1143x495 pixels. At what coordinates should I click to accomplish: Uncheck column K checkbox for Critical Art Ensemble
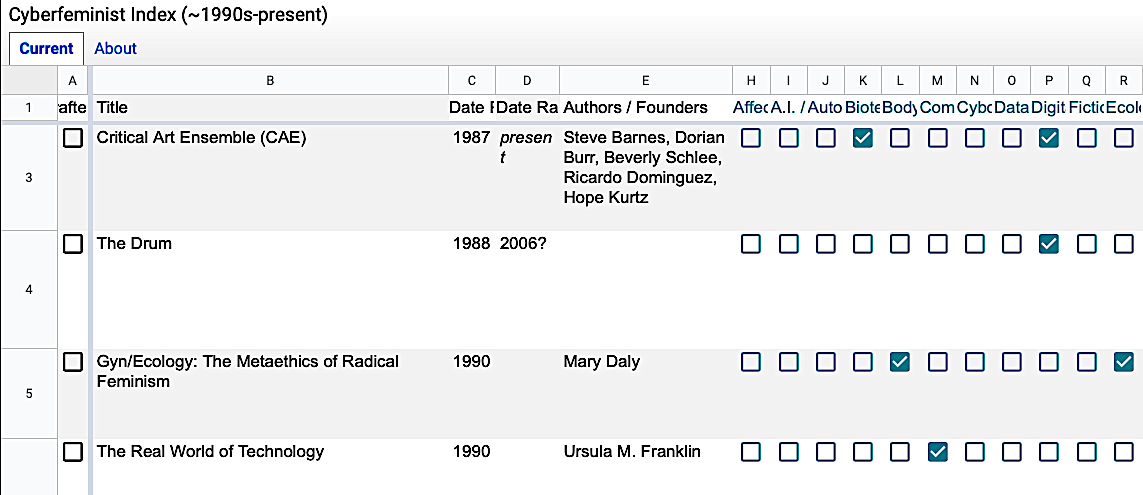(863, 139)
